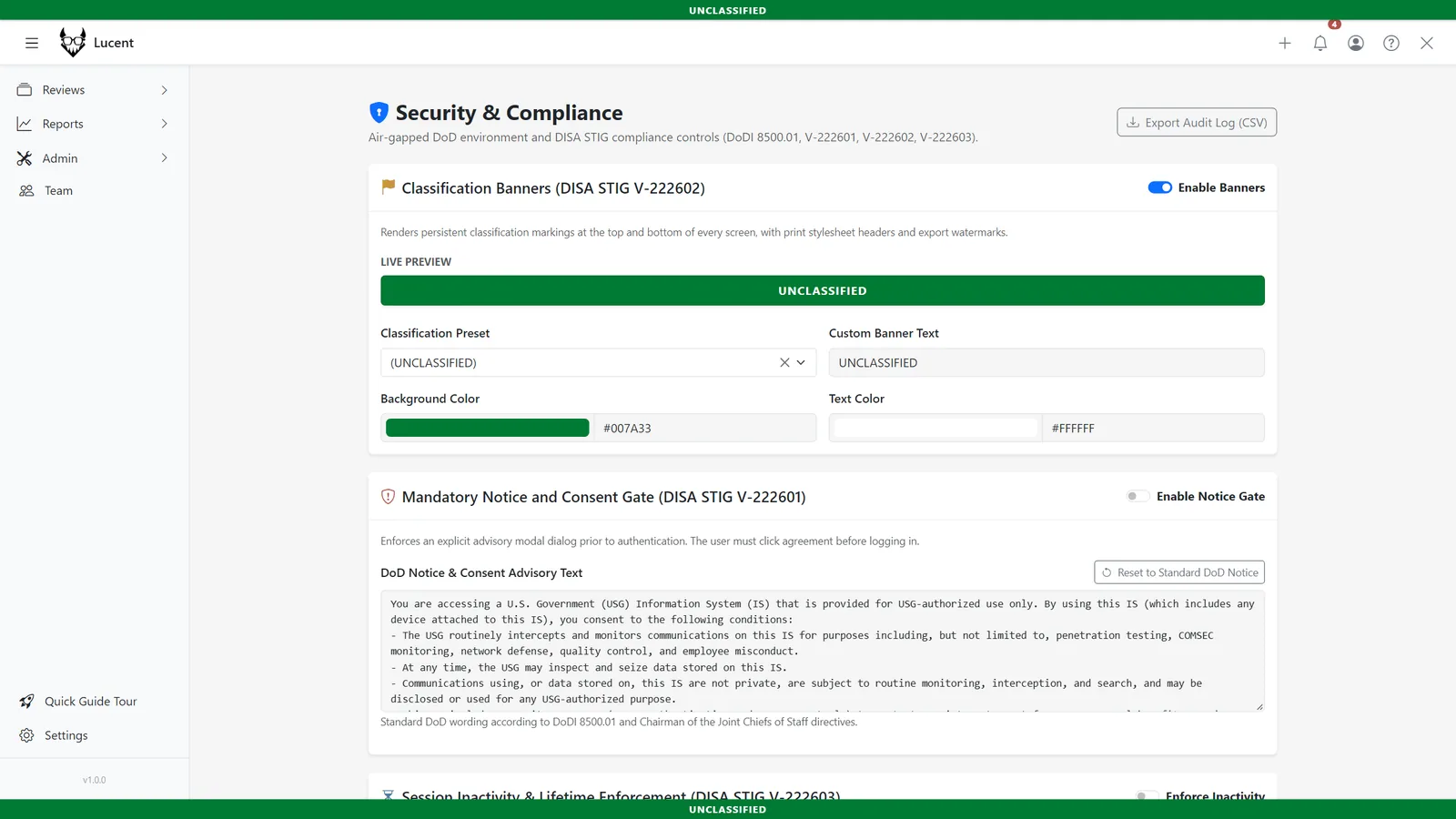Expand the Admin menu chevron
The image size is (1456, 819).
pyautogui.click(x=165, y=158)
